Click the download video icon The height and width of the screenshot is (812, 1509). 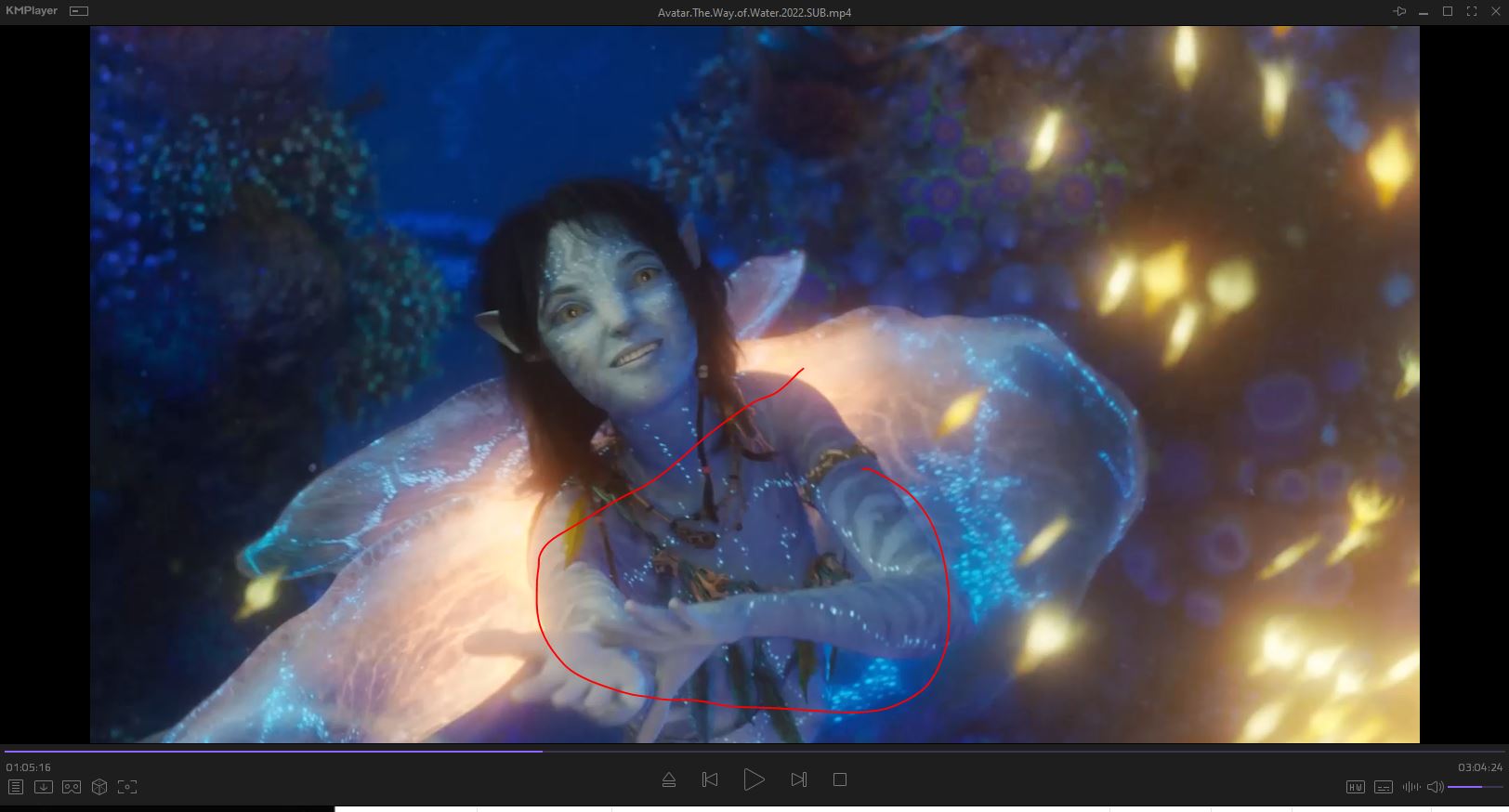pyautogui.click(x=44, y=787)
